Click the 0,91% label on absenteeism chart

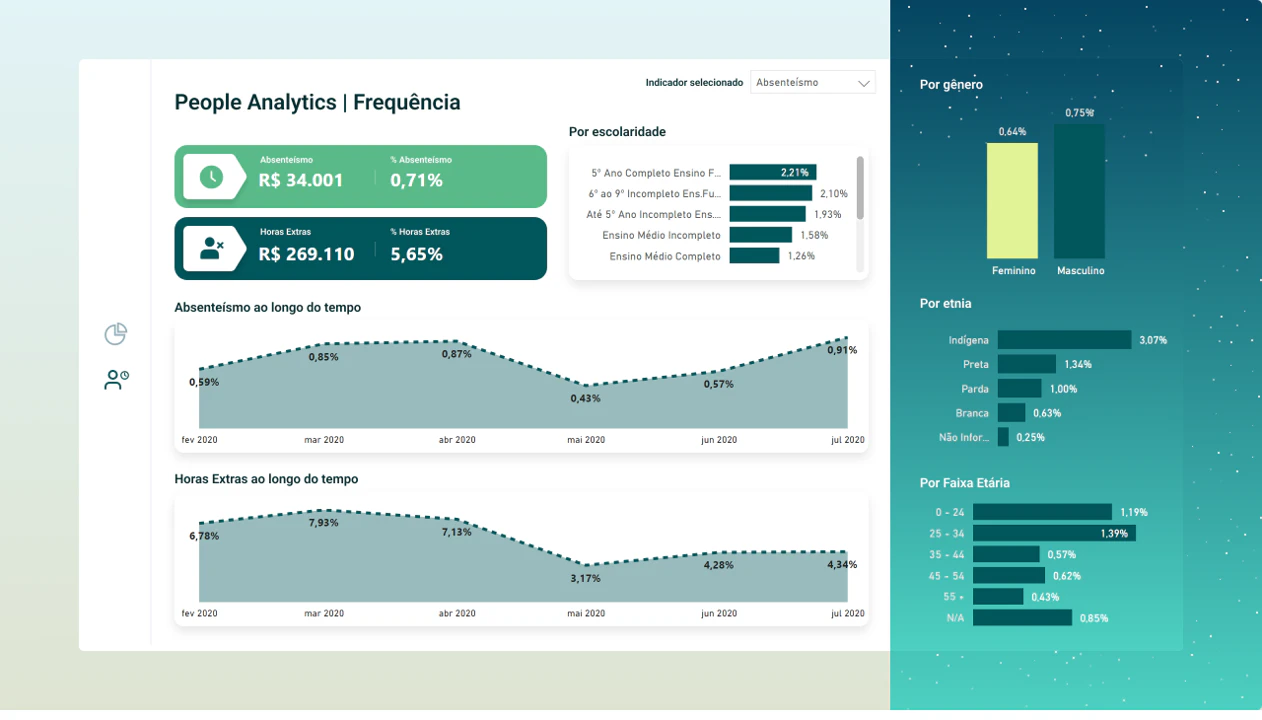[842, 350]
